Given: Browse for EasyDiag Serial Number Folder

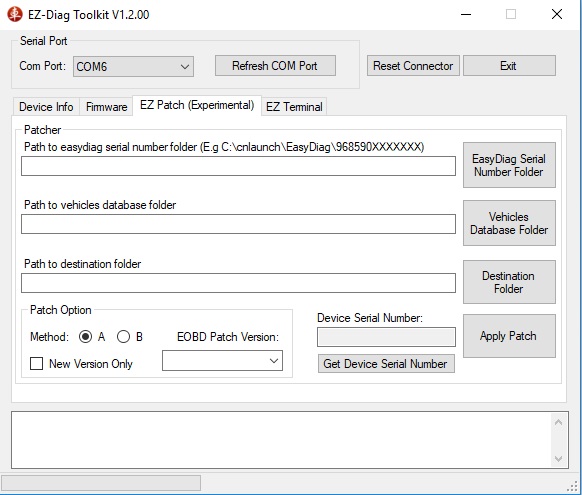Looking at the screenshot, I should 509,165.
